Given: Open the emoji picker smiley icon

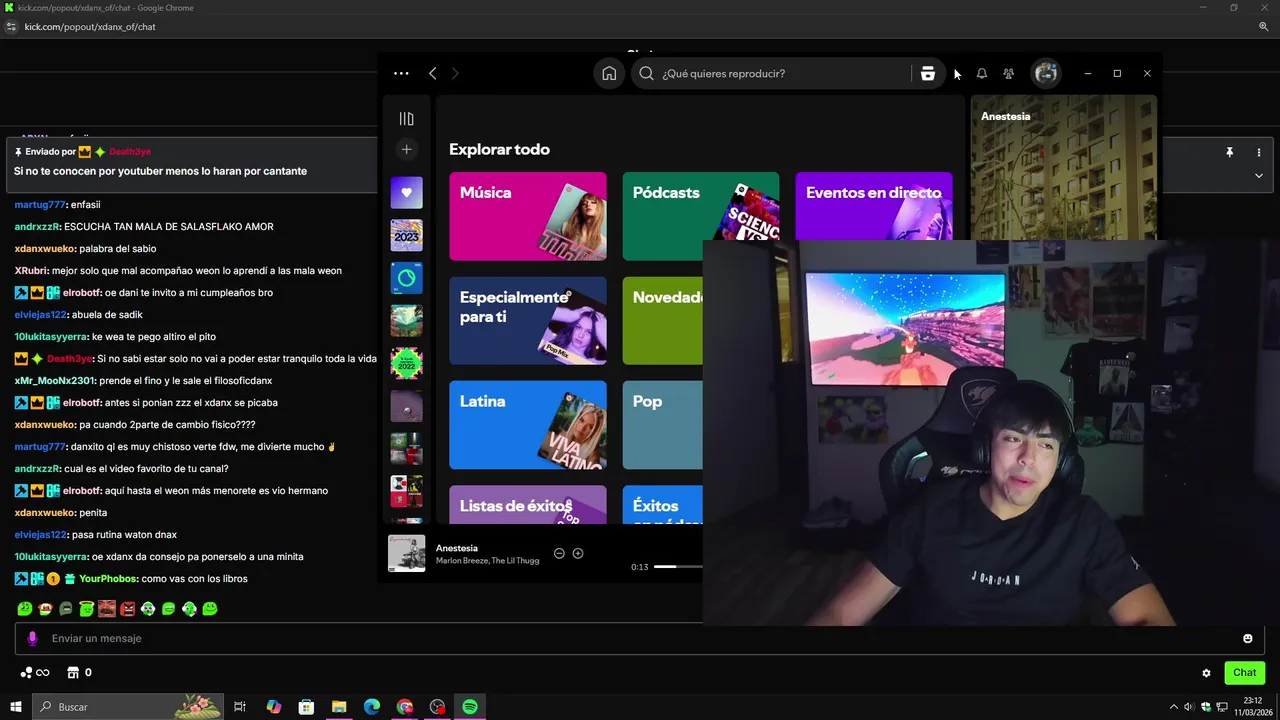Looking at the screenshot, I should pyautogui.click(x=1247, y=638).
